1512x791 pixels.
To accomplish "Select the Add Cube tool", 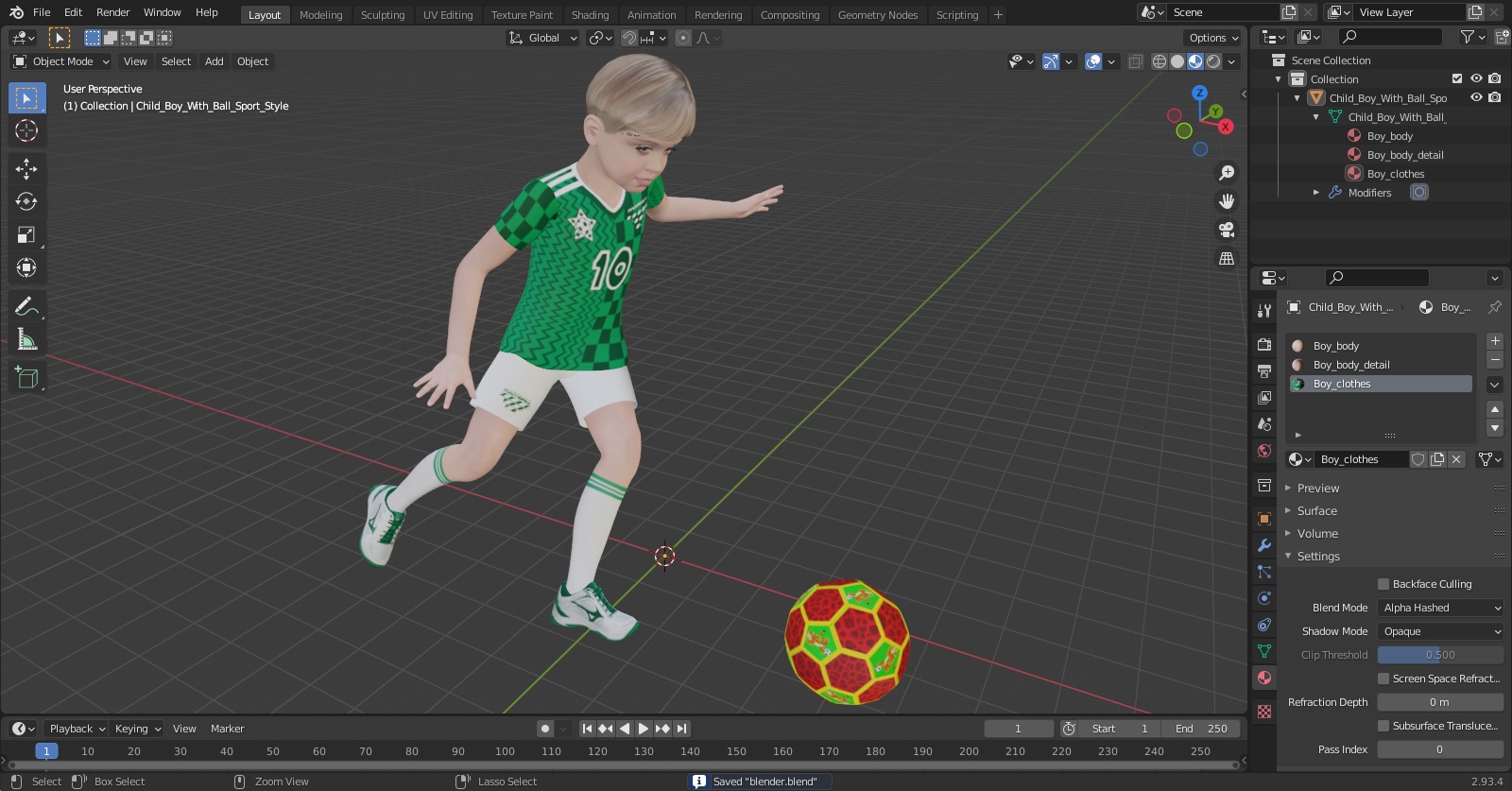I will click(26, 377).
